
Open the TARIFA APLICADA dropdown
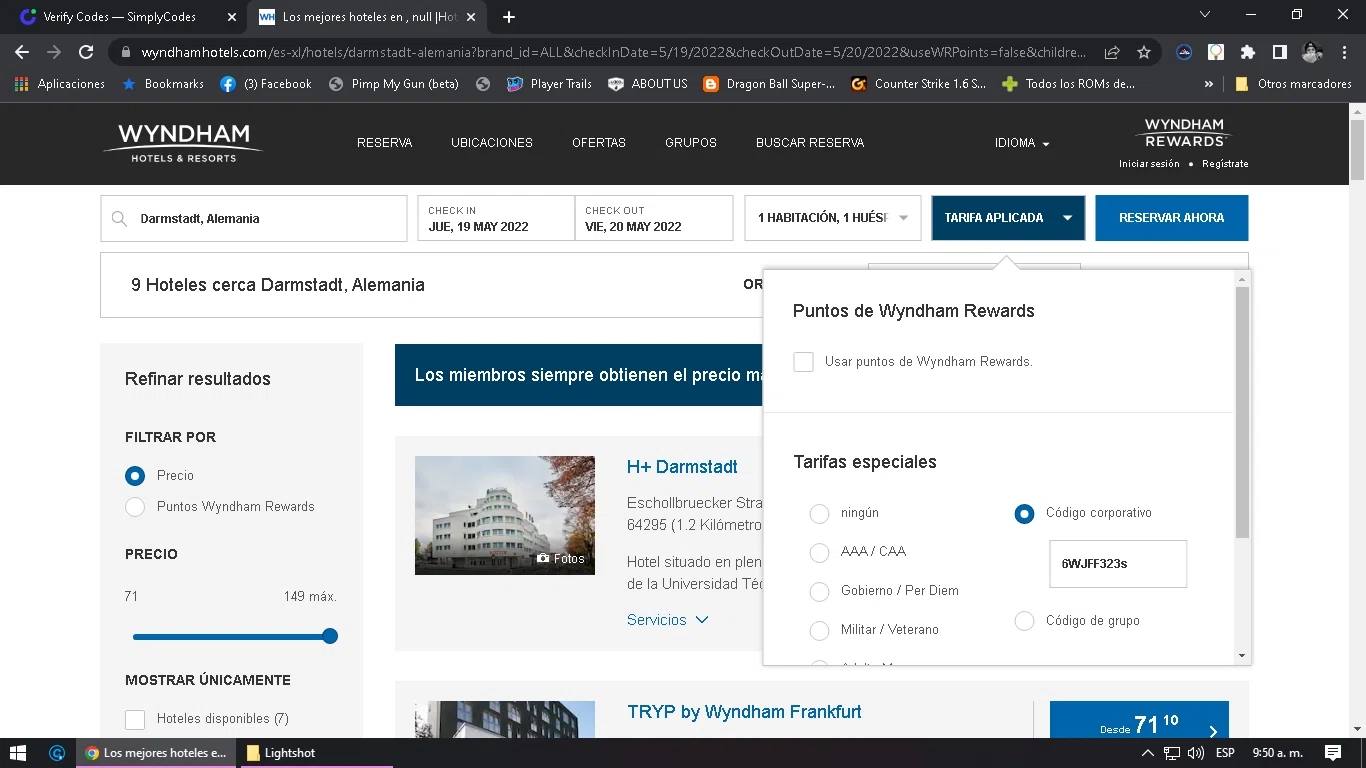(x=1008, y=218)
